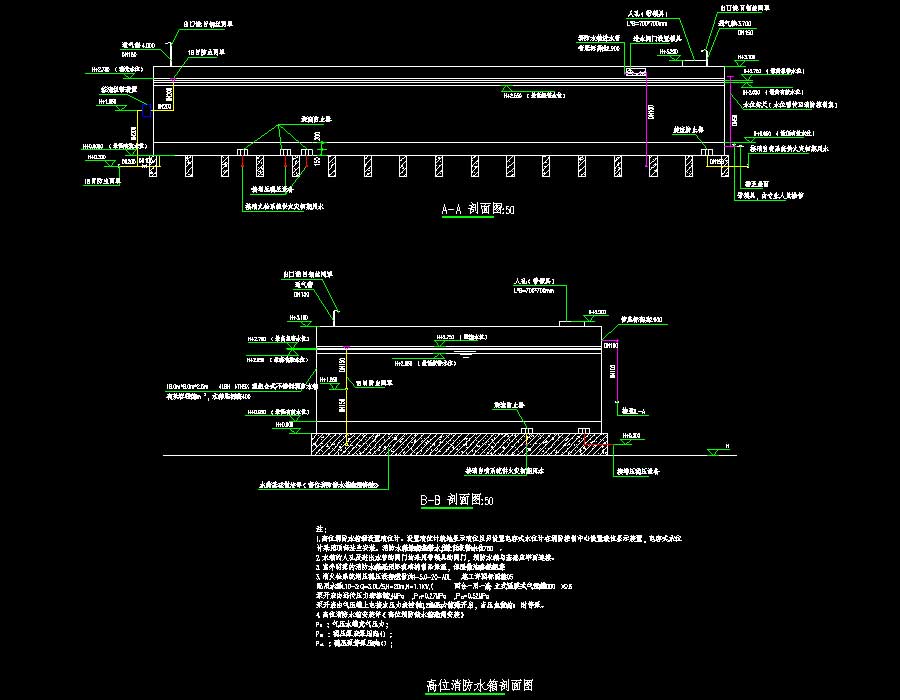Click the H+3.250 water level marker in B-B section
900x700 pixels.
pos(446,338)
